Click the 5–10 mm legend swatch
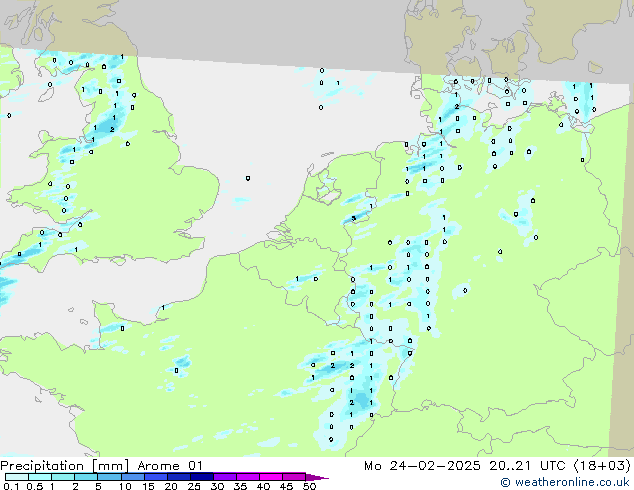This screenshot has width=634, height=490. [109, 477]
